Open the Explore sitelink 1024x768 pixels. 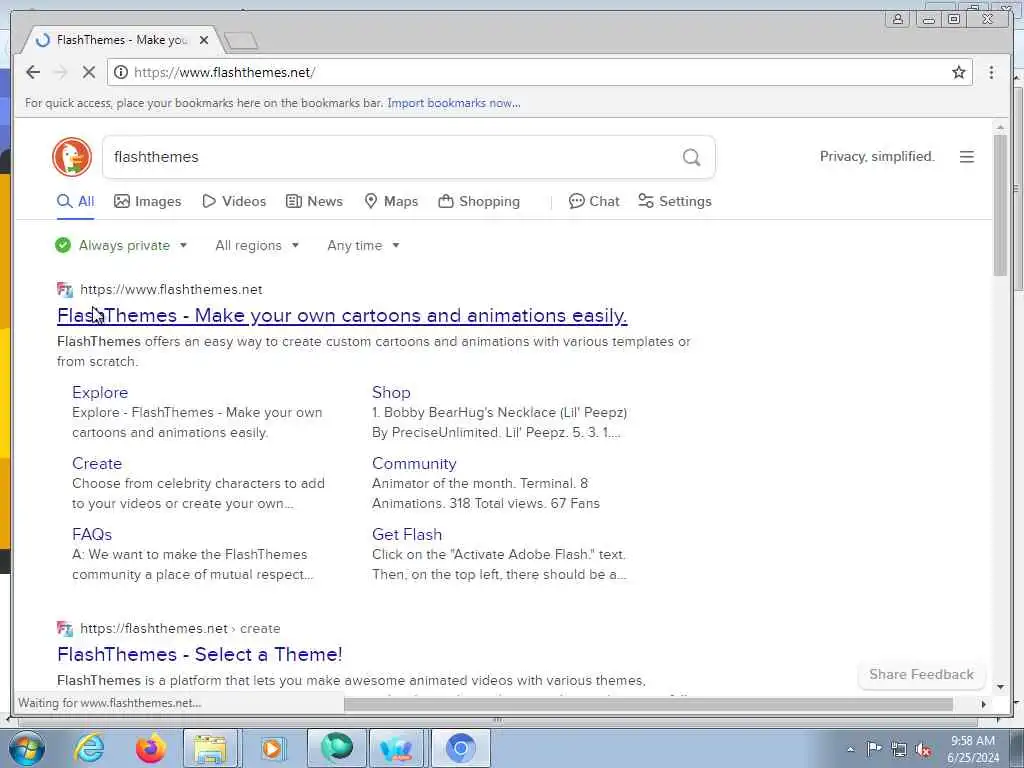(100, 392)
